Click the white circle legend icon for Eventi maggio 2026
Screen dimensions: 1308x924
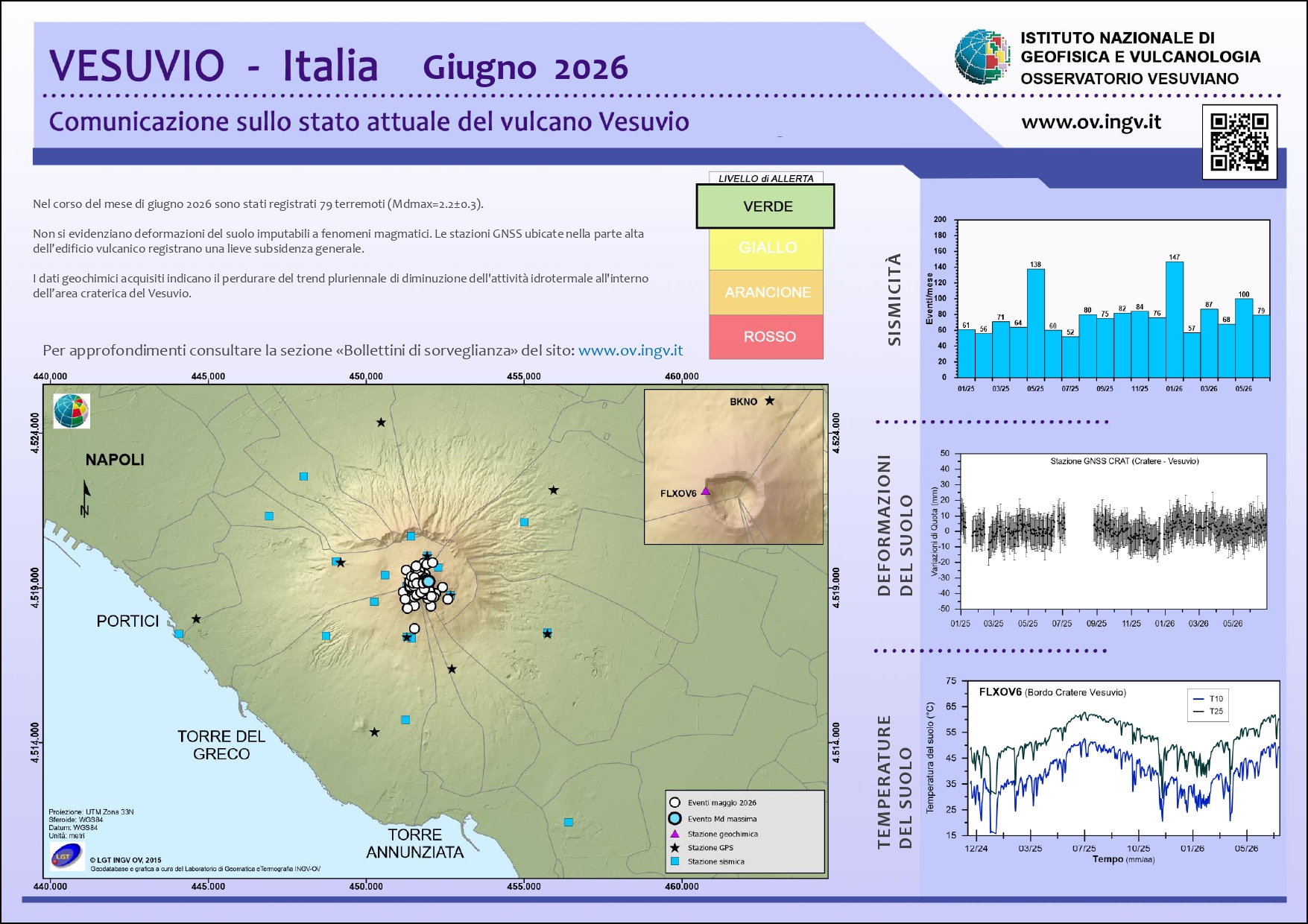coord(674,803)
